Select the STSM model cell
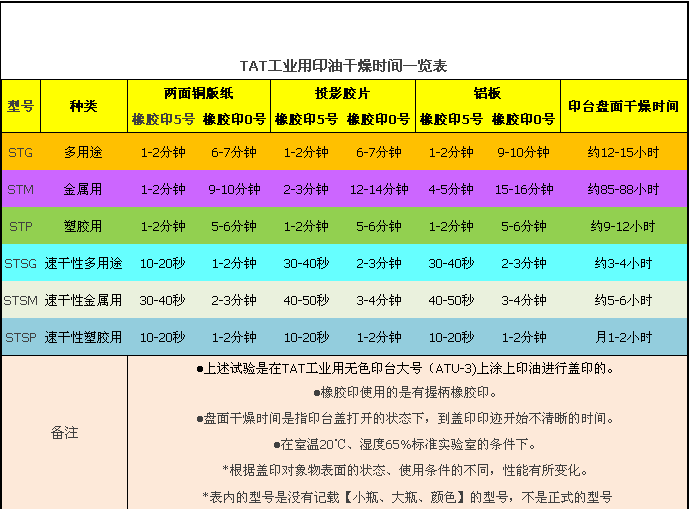The image size is (689, 509). click(21, 300)
